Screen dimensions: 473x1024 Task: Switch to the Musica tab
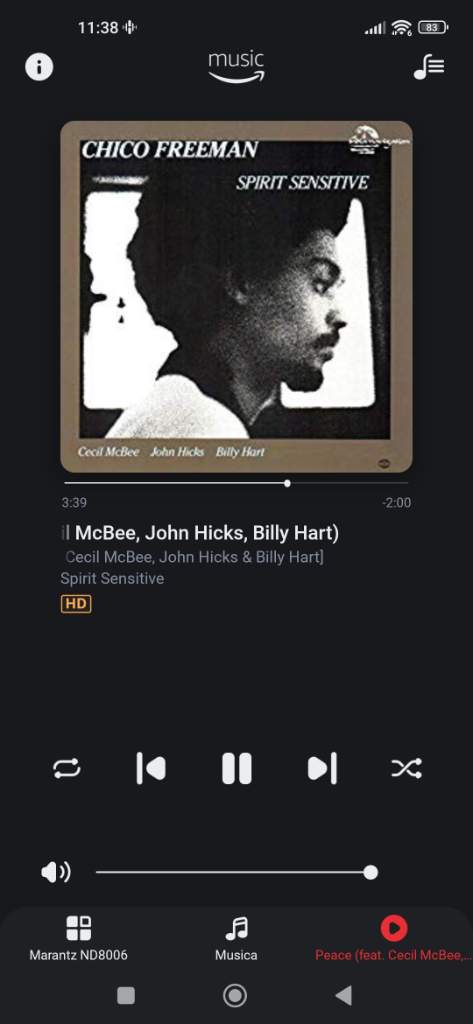(x=236, y=938)
